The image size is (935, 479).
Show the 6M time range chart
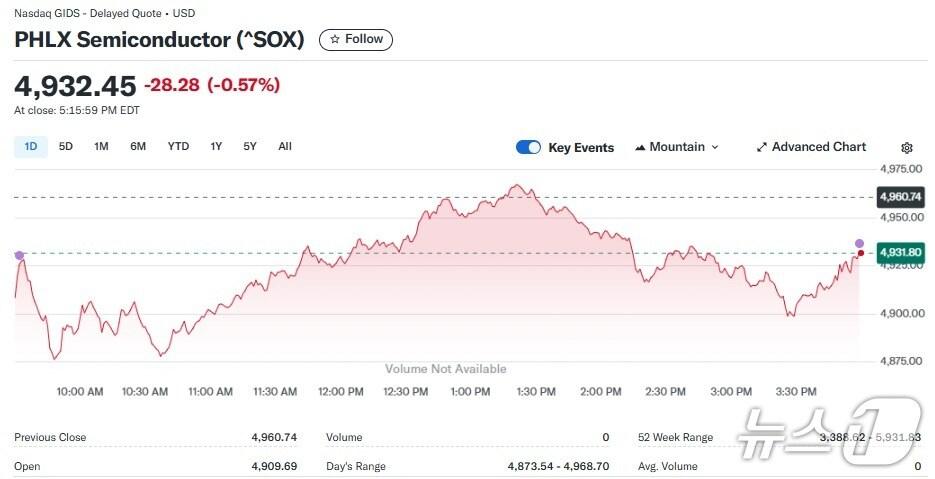click(x=138, y=146)
